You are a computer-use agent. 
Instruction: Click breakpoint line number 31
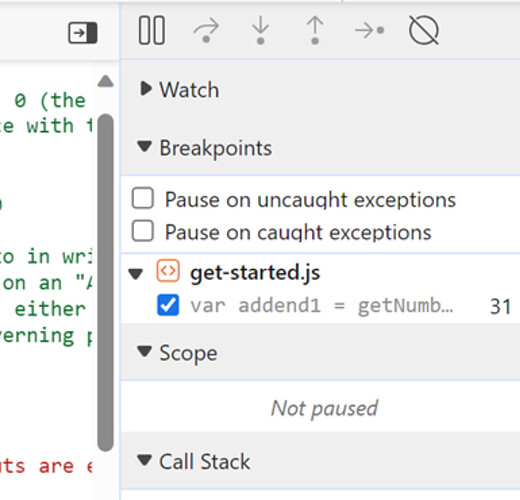[500, 306]
